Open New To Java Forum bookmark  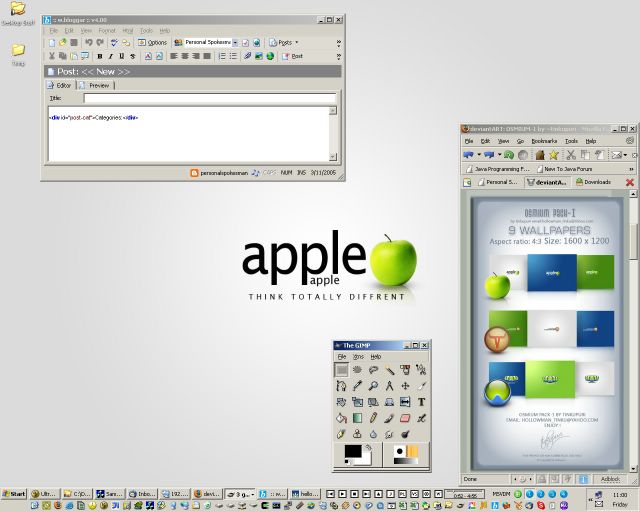click(564, 169)
